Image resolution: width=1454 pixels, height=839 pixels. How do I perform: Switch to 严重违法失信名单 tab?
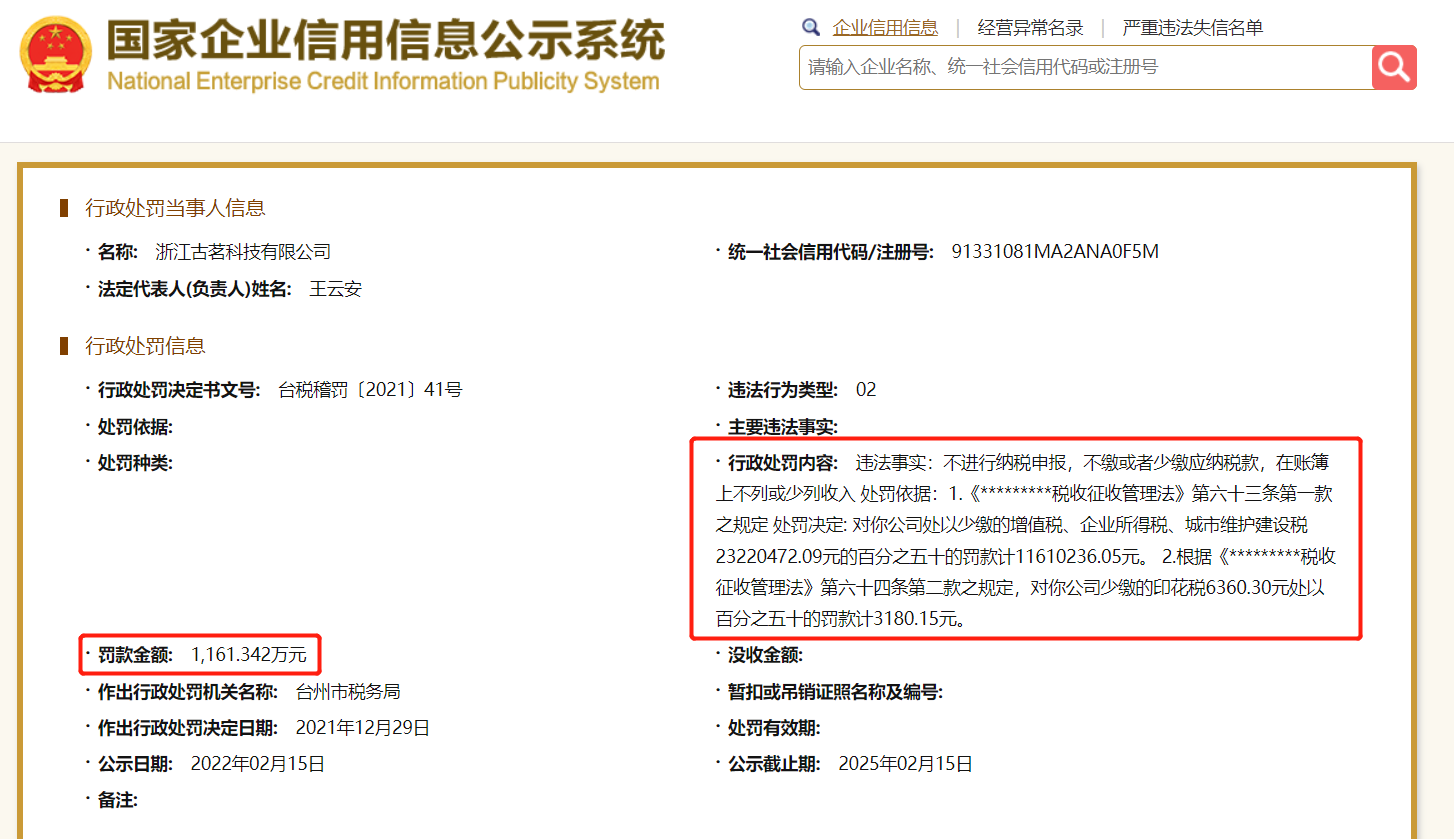tap(1192, 28)
